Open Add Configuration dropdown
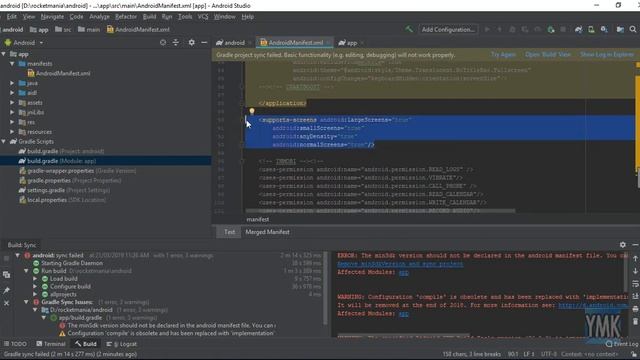 coord(448,29)
